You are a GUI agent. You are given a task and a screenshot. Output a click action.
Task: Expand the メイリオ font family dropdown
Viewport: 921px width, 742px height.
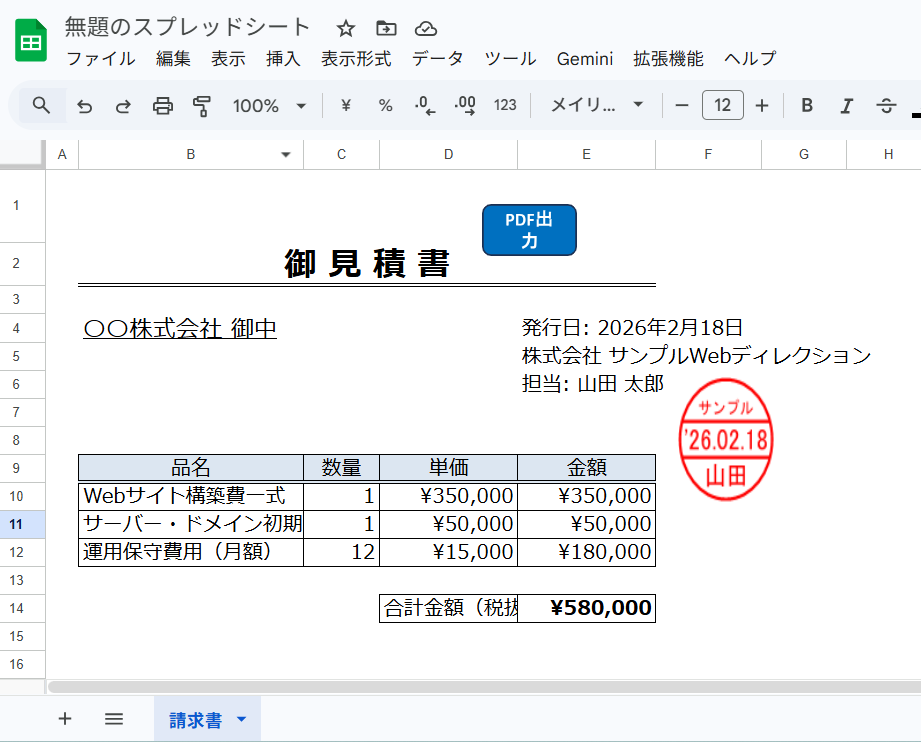coord(597,105)
